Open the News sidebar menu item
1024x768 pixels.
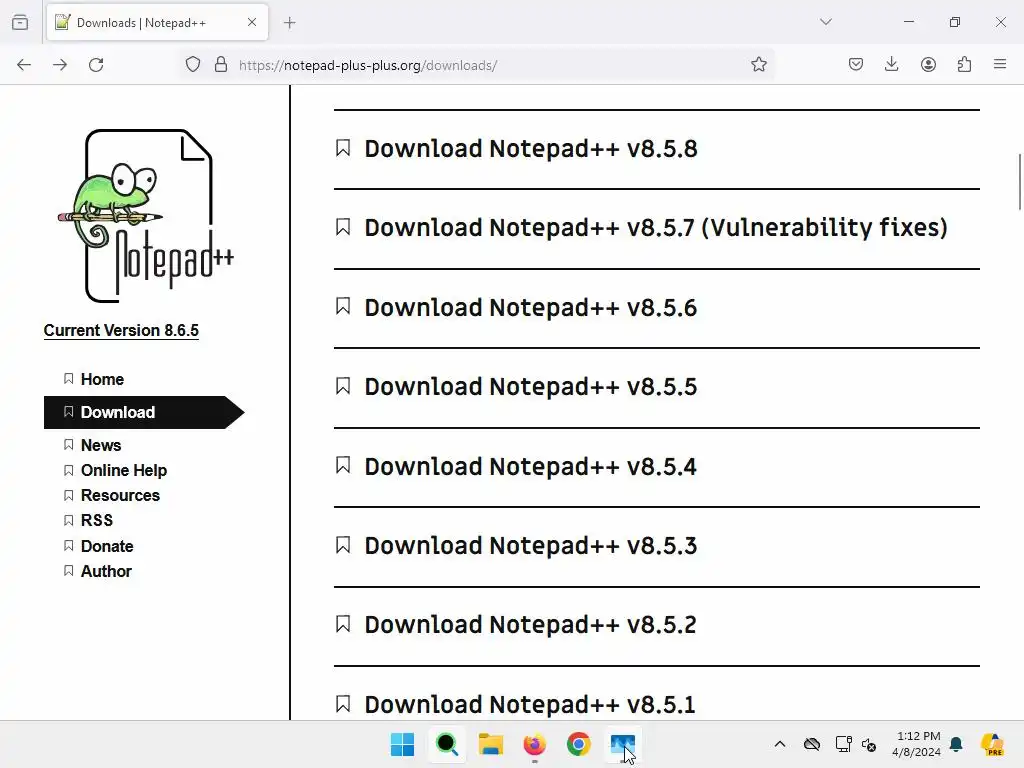[x=101, y=445]
